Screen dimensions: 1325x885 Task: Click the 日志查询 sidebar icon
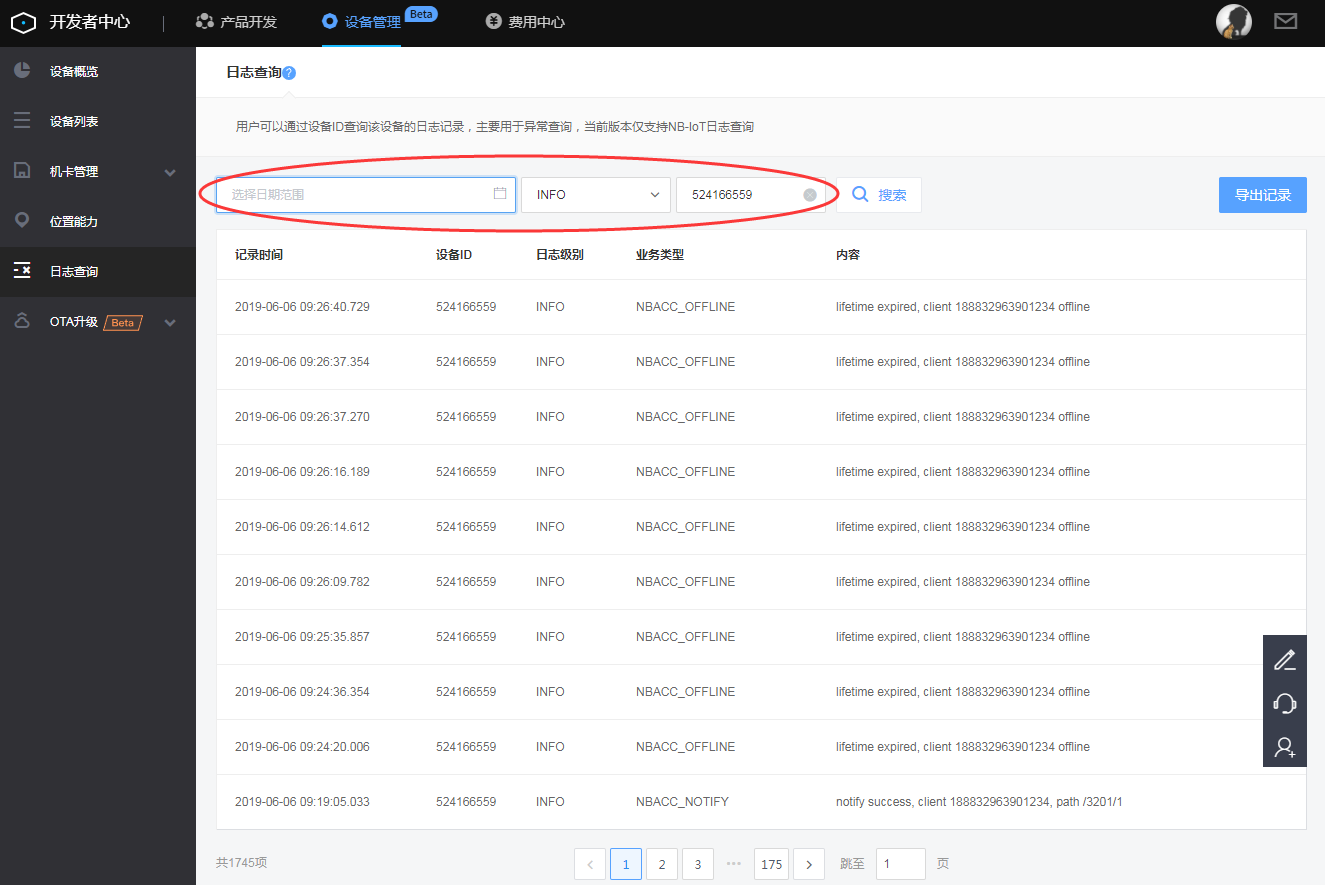pos(22,271)
